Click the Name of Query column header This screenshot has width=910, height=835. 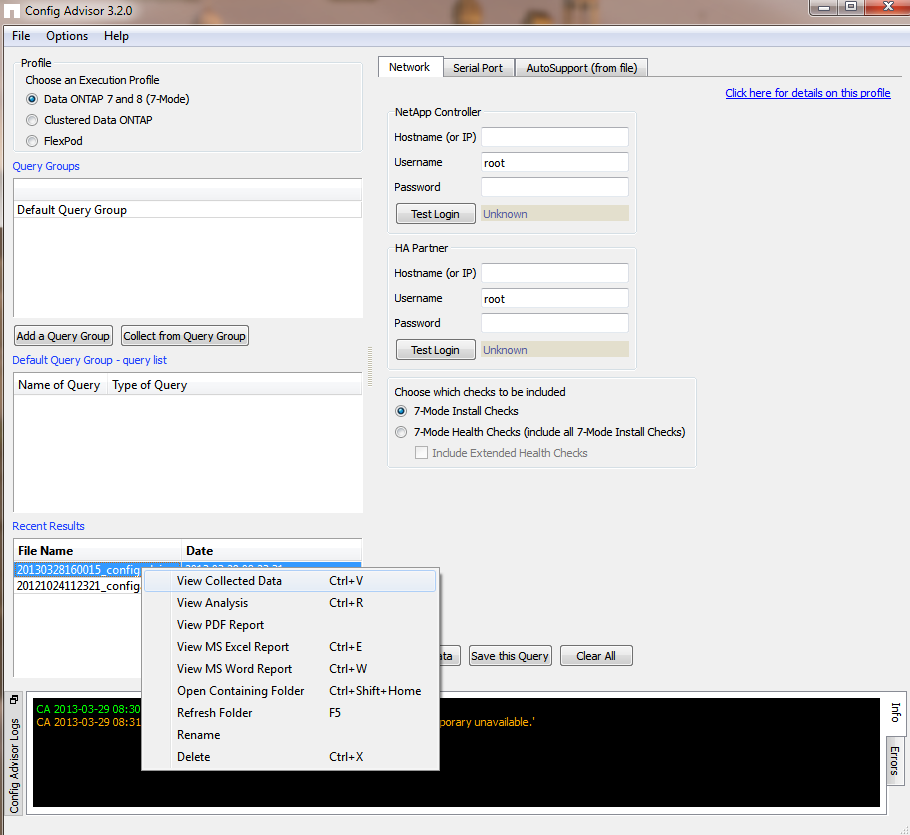coord(60,385)
